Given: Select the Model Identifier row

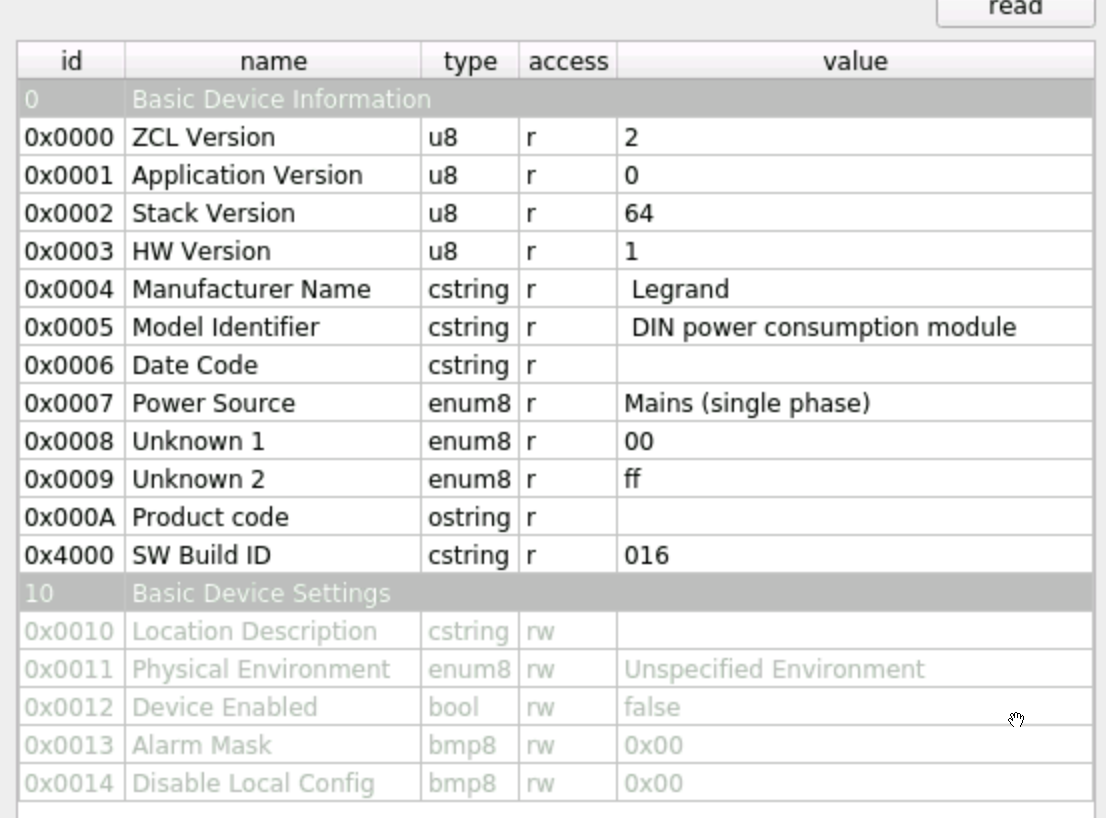Looking at the screenshot, I should [556, 328].
